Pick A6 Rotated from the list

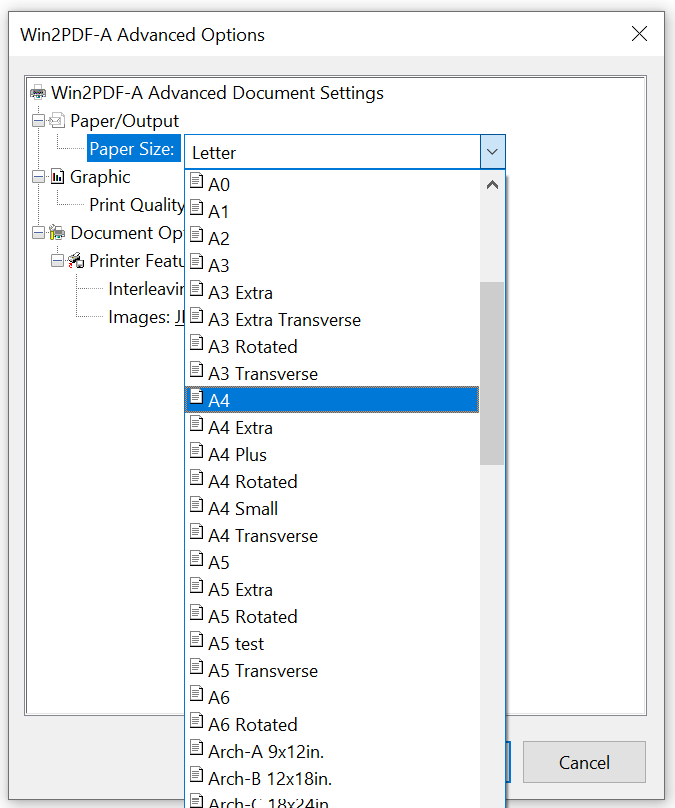click(x=332, y=724)
